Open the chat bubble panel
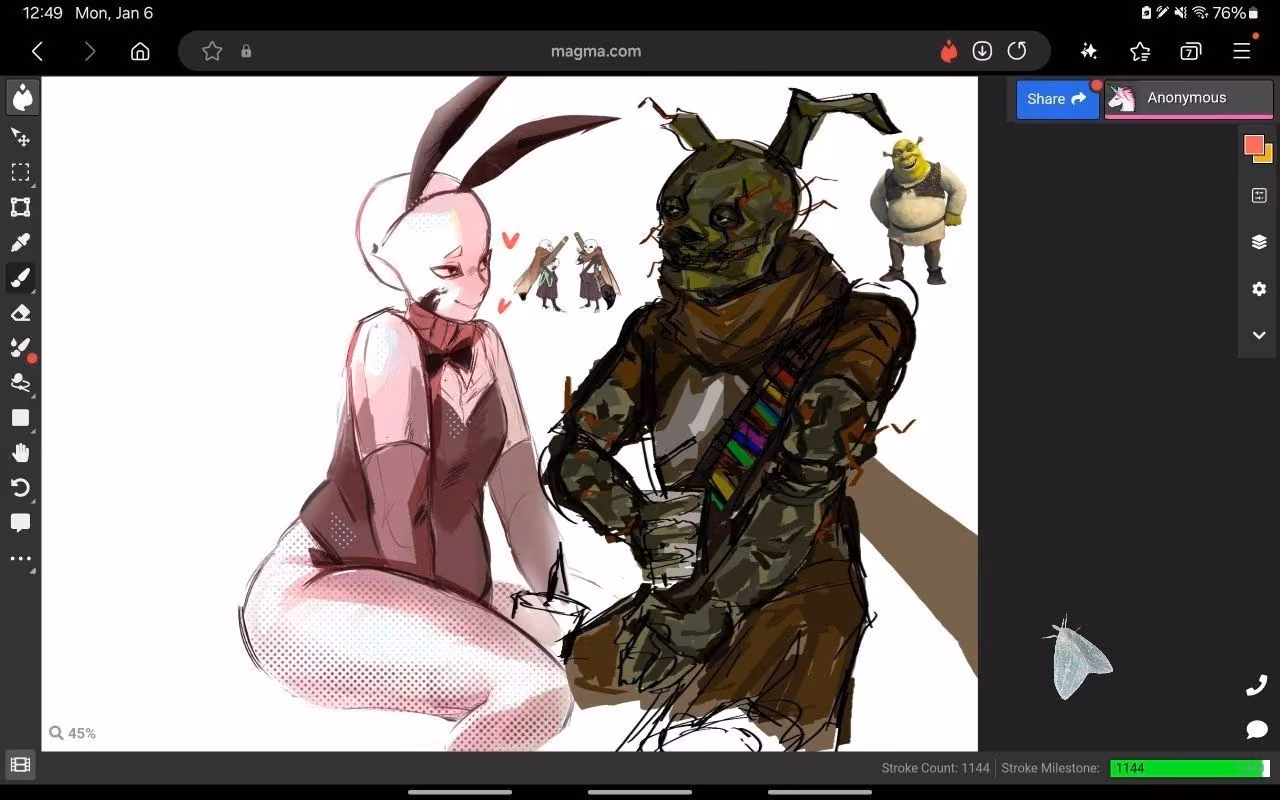Viewport: 1280px width, 800px height. pos(1257,730)
